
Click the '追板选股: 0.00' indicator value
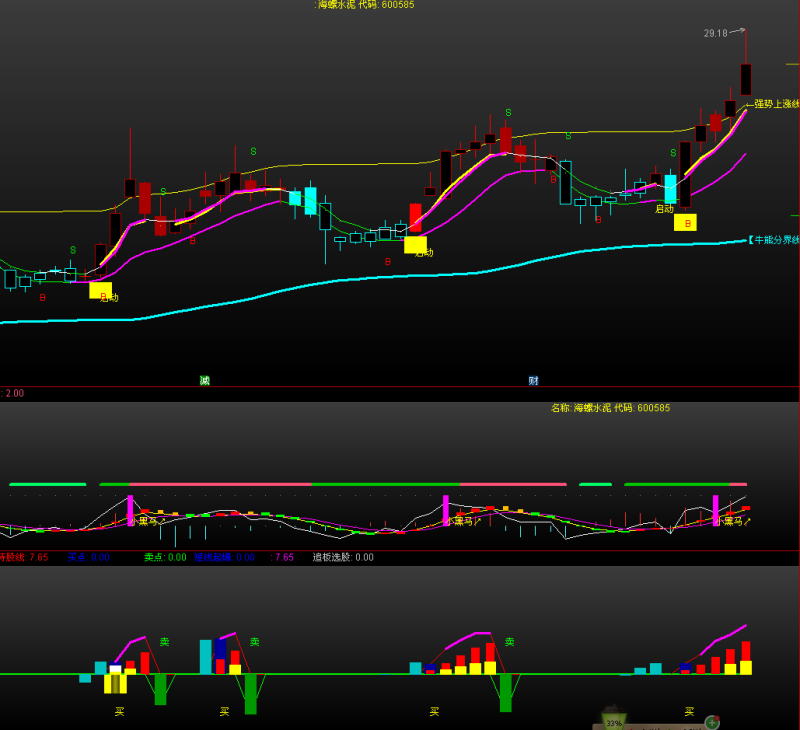point(343,557)
